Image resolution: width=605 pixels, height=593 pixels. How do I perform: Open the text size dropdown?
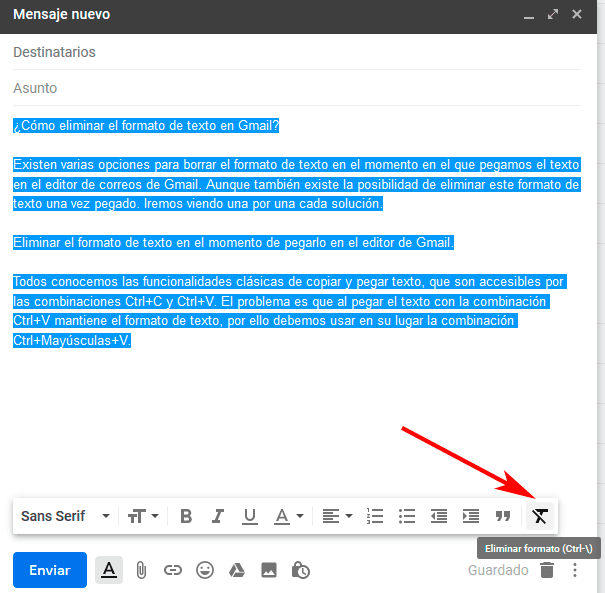coord(143,516)
